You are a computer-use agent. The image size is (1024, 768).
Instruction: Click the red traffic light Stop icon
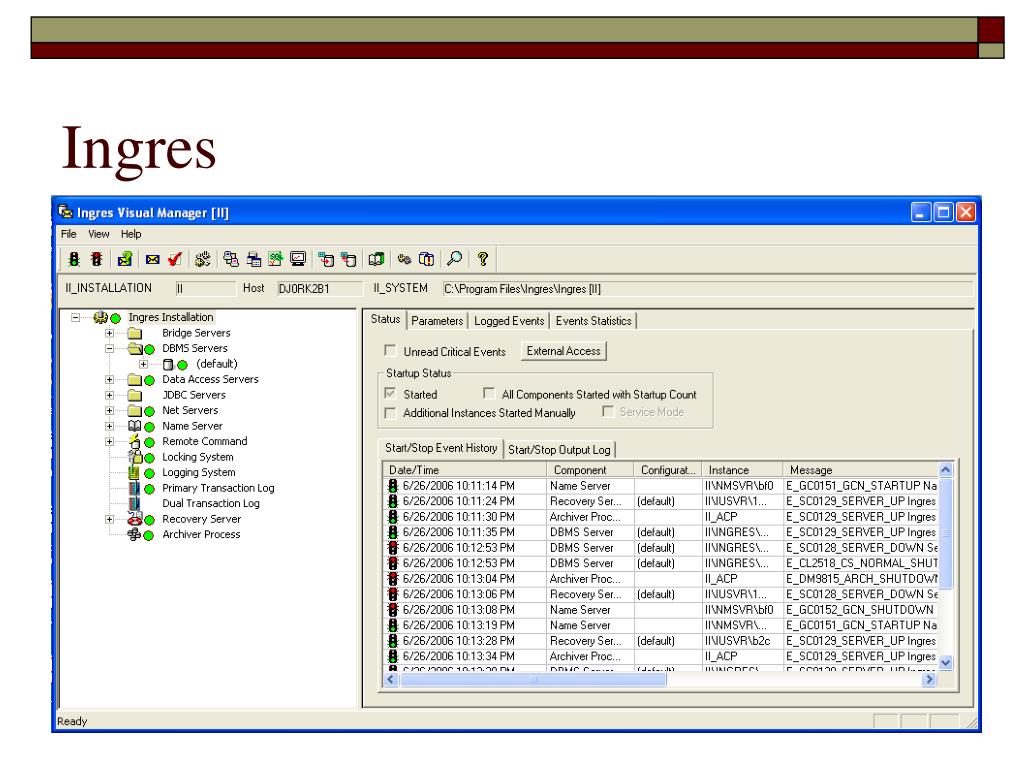coord(96,259)
